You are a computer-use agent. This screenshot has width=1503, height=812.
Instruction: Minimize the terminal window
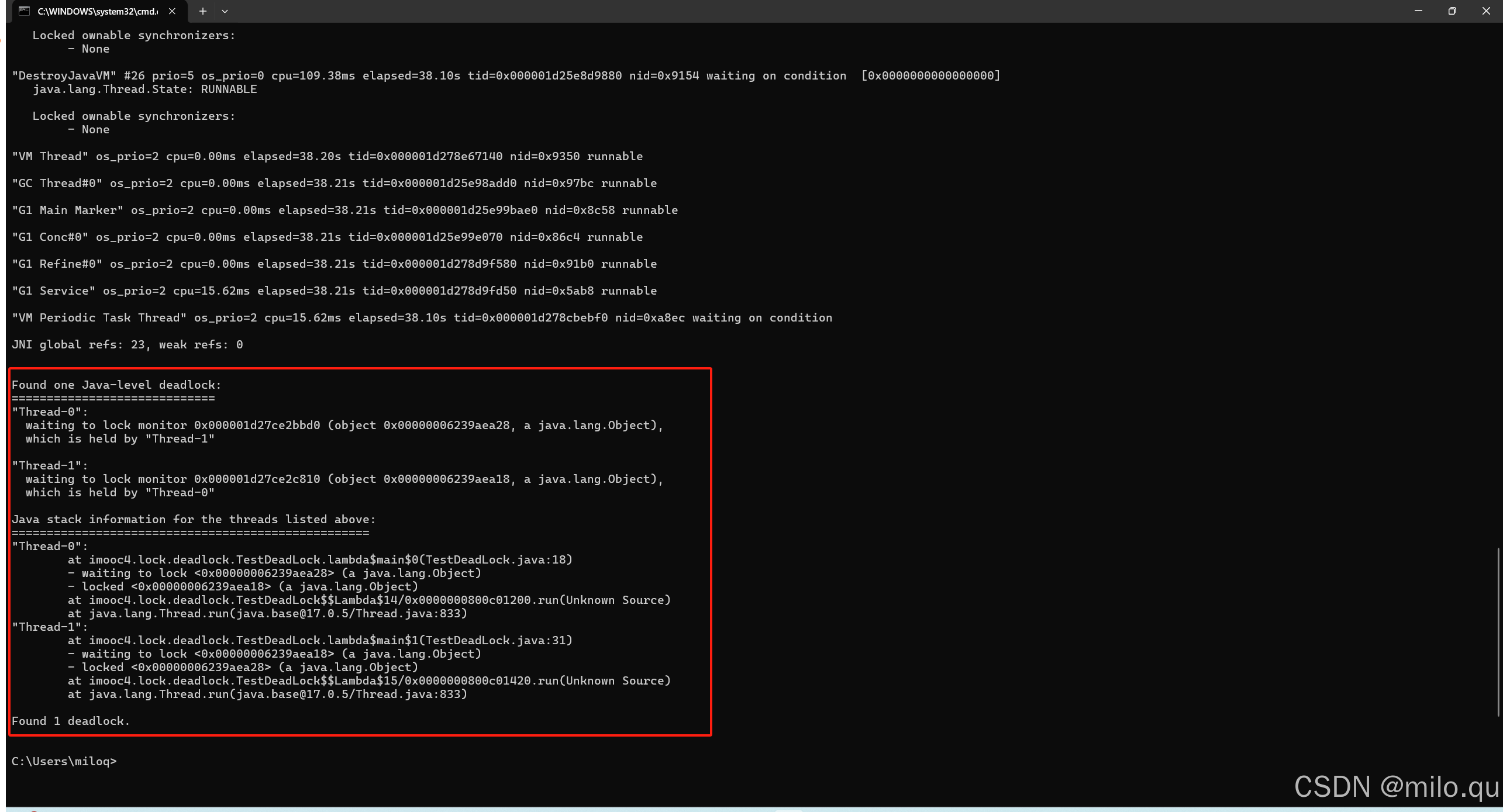[1418, 11]
